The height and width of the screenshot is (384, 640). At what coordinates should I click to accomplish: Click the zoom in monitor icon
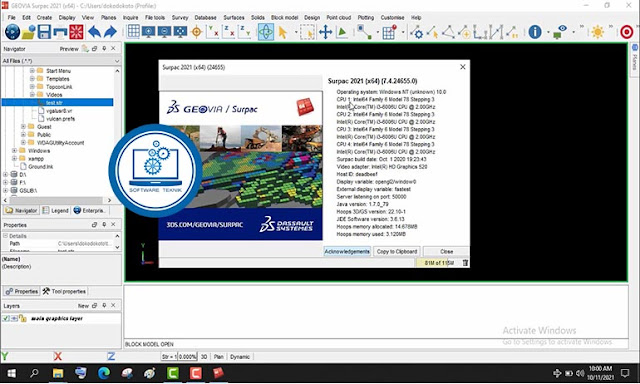tap(148, 32)
